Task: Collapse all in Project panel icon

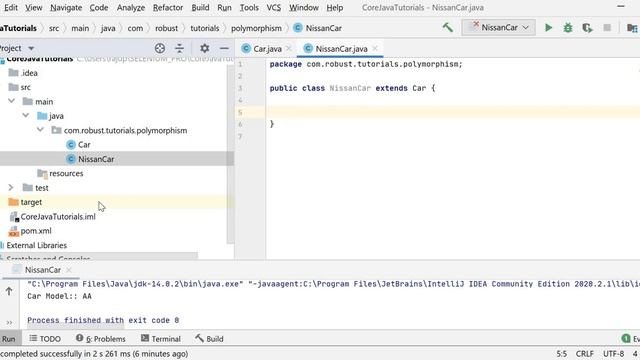Action: tap(179, 48)
